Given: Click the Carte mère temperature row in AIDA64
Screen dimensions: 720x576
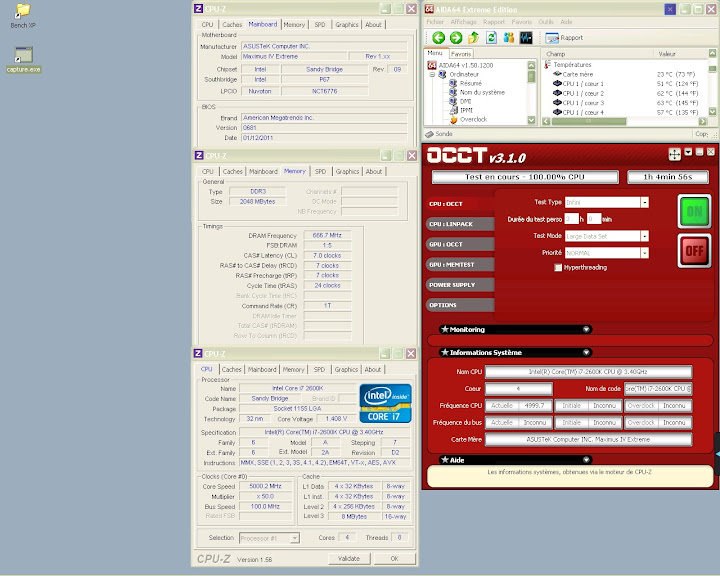Looking at the screenshot, I should (x=625, y=74).
